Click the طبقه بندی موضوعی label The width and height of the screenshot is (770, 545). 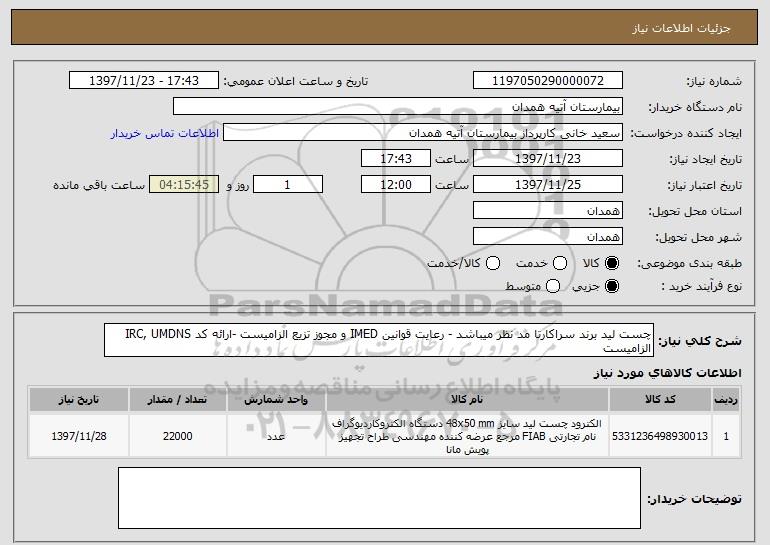(x=689, y=264)
